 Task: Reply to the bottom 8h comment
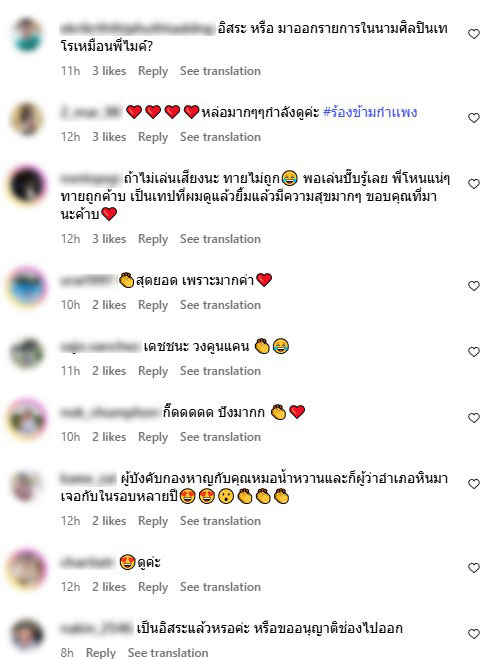(101, 653)
